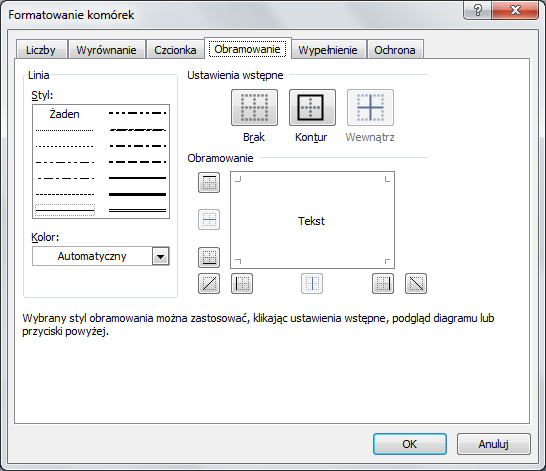Toggle the right border button
The height and width of the screenshot is (471, 546).
[x=383, y=283]
